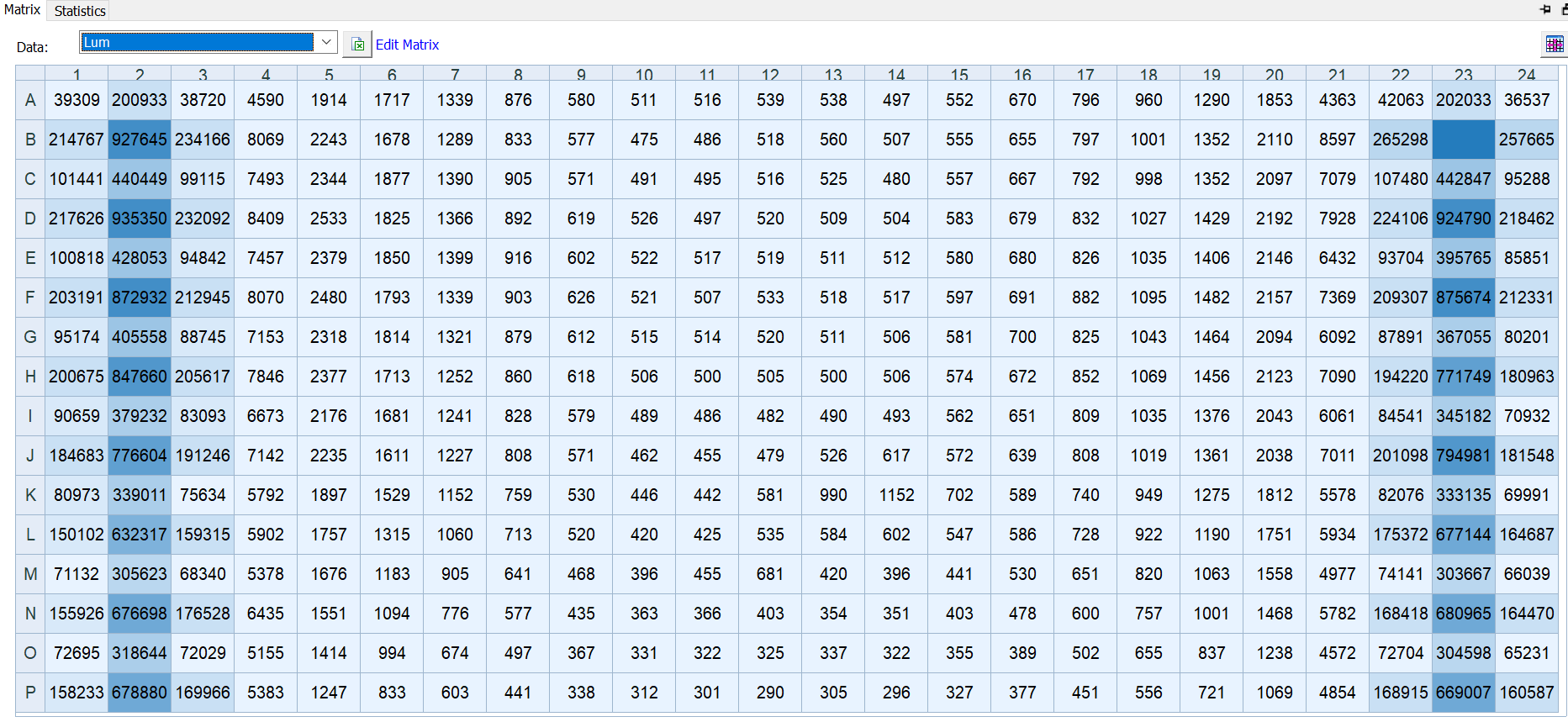This screenshot has width=1568, height=722.
Task: Select the dark blue empty cell B23
Action: [x=1463, y=140]
